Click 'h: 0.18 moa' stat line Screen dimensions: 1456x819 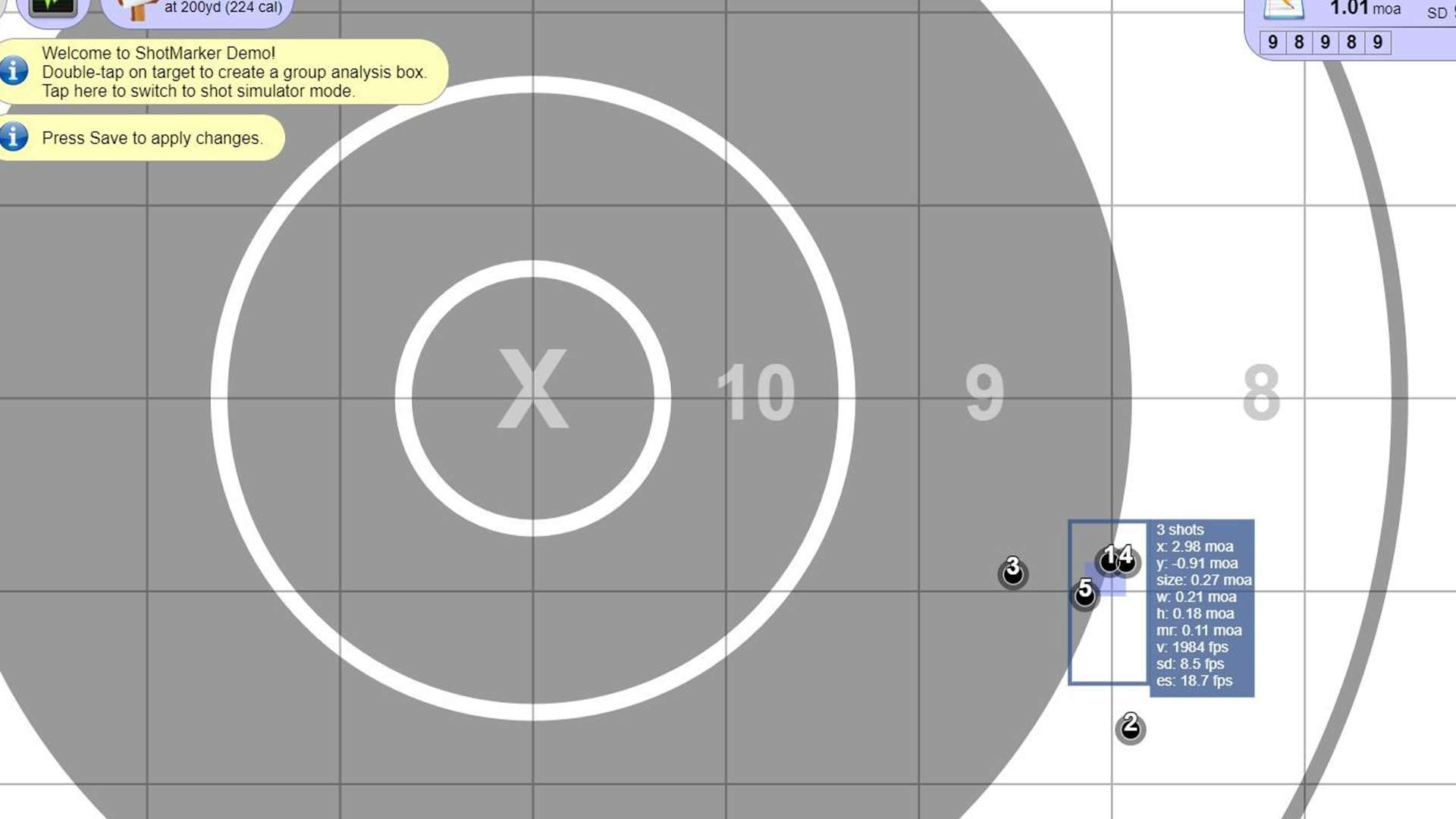pos(1194,613)
